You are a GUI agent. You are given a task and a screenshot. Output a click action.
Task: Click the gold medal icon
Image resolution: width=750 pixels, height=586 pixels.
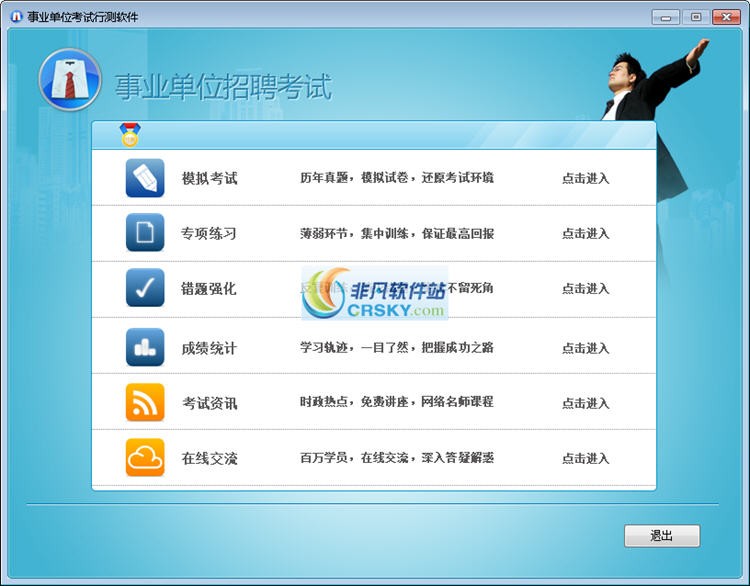pos(130,134)
